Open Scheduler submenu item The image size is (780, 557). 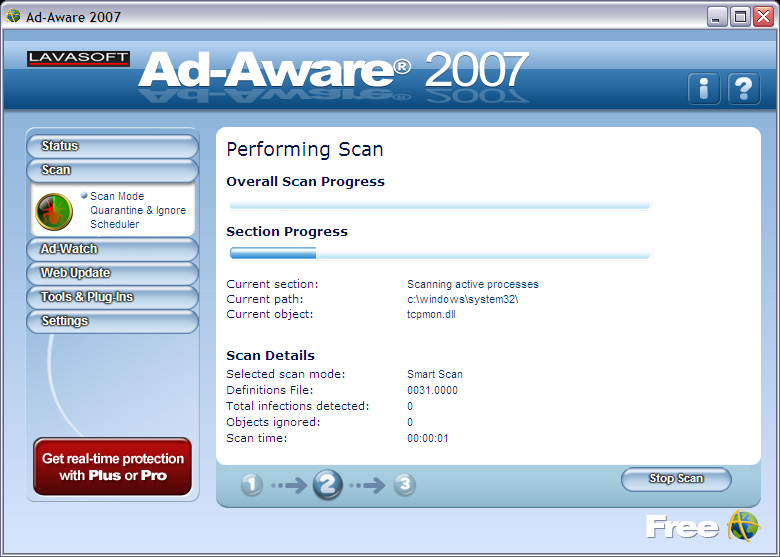point(114,224)
